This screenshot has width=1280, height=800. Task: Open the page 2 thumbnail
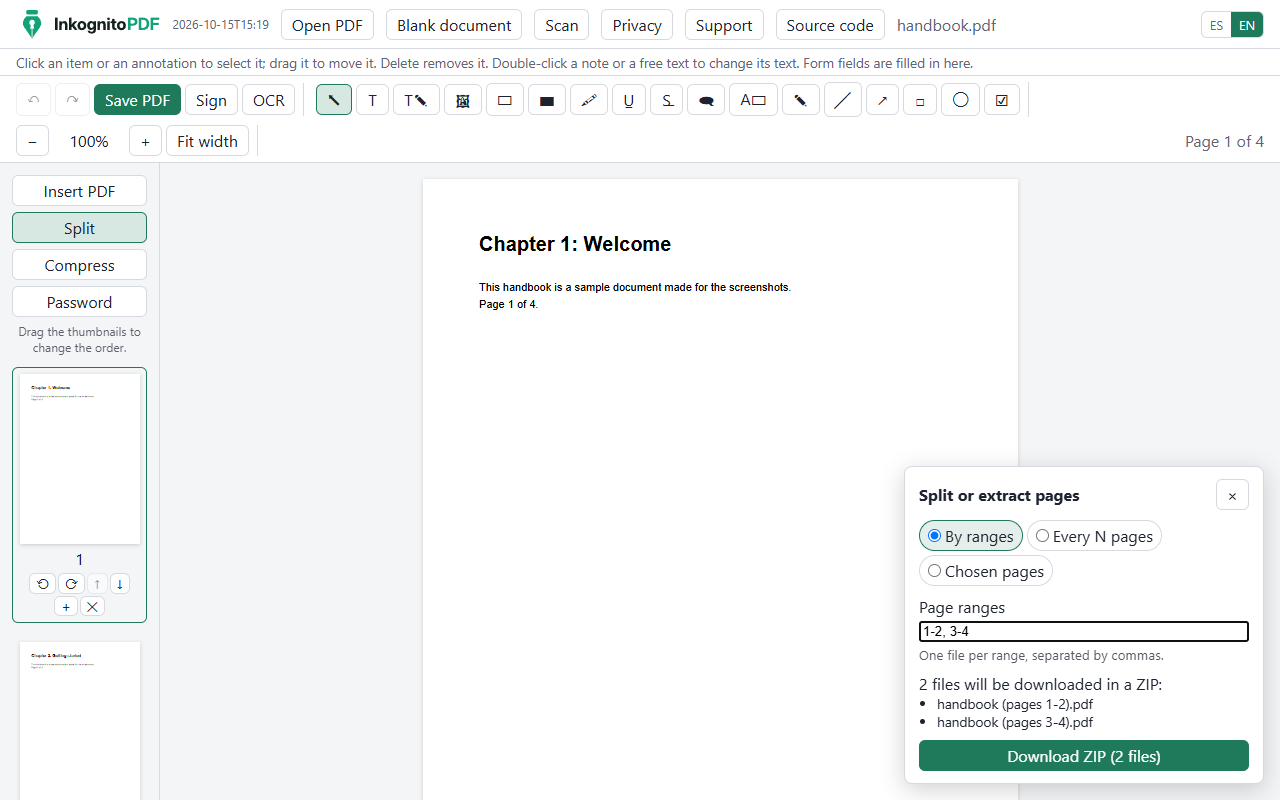point(80,720)
